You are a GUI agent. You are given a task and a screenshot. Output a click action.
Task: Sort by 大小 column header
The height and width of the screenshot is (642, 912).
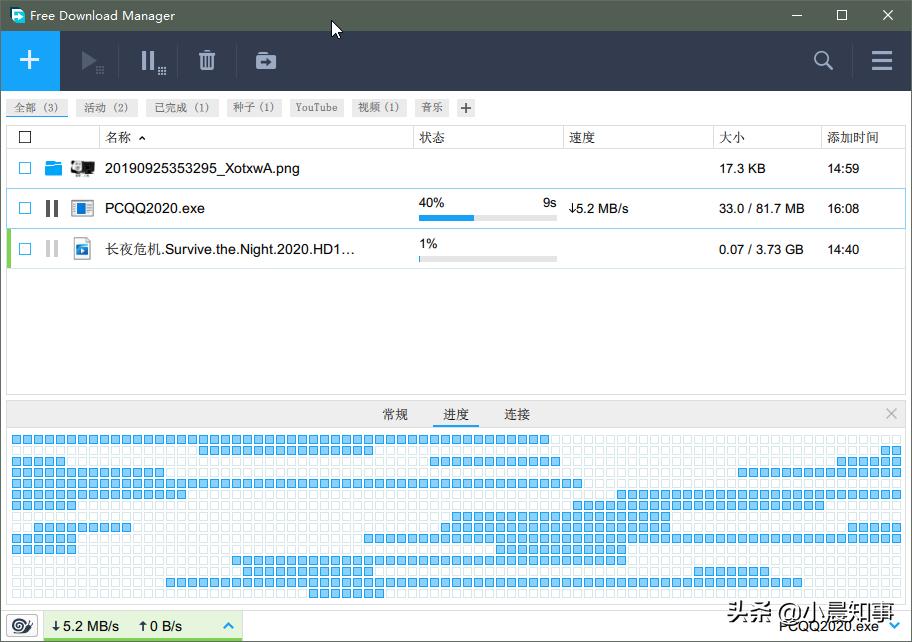[x=767, y=137]
